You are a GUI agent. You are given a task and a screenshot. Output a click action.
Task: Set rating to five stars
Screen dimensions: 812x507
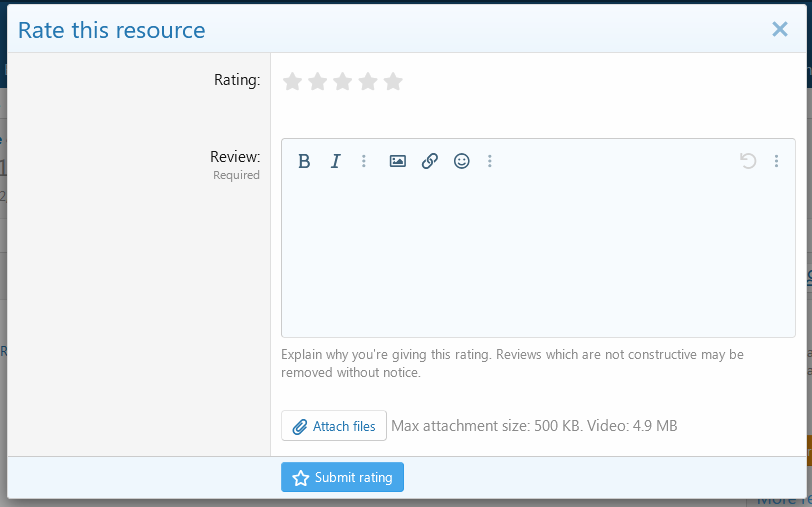pyautogui.click(x=394, y=81)
